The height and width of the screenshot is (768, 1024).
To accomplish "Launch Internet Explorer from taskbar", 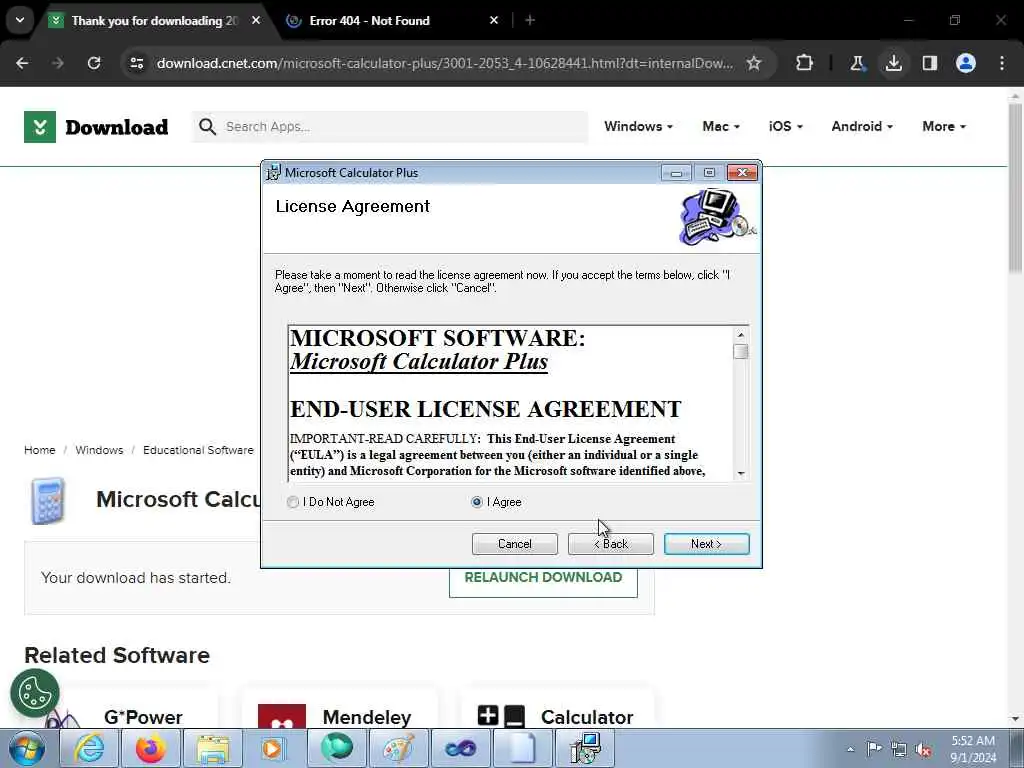I will [x=89, y=748].
